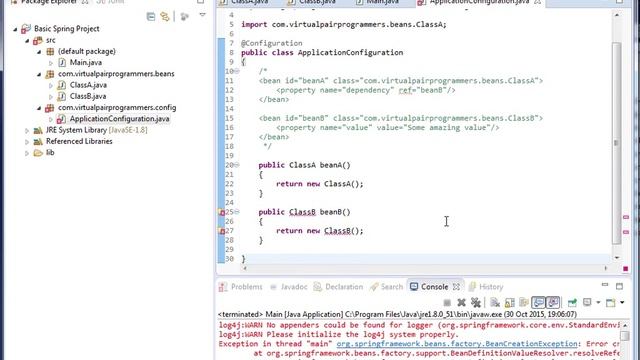Image resolution: width=640 pixels, height=360 pixels.
Task: Remove the launch from Console
Action: coord(462,303)
